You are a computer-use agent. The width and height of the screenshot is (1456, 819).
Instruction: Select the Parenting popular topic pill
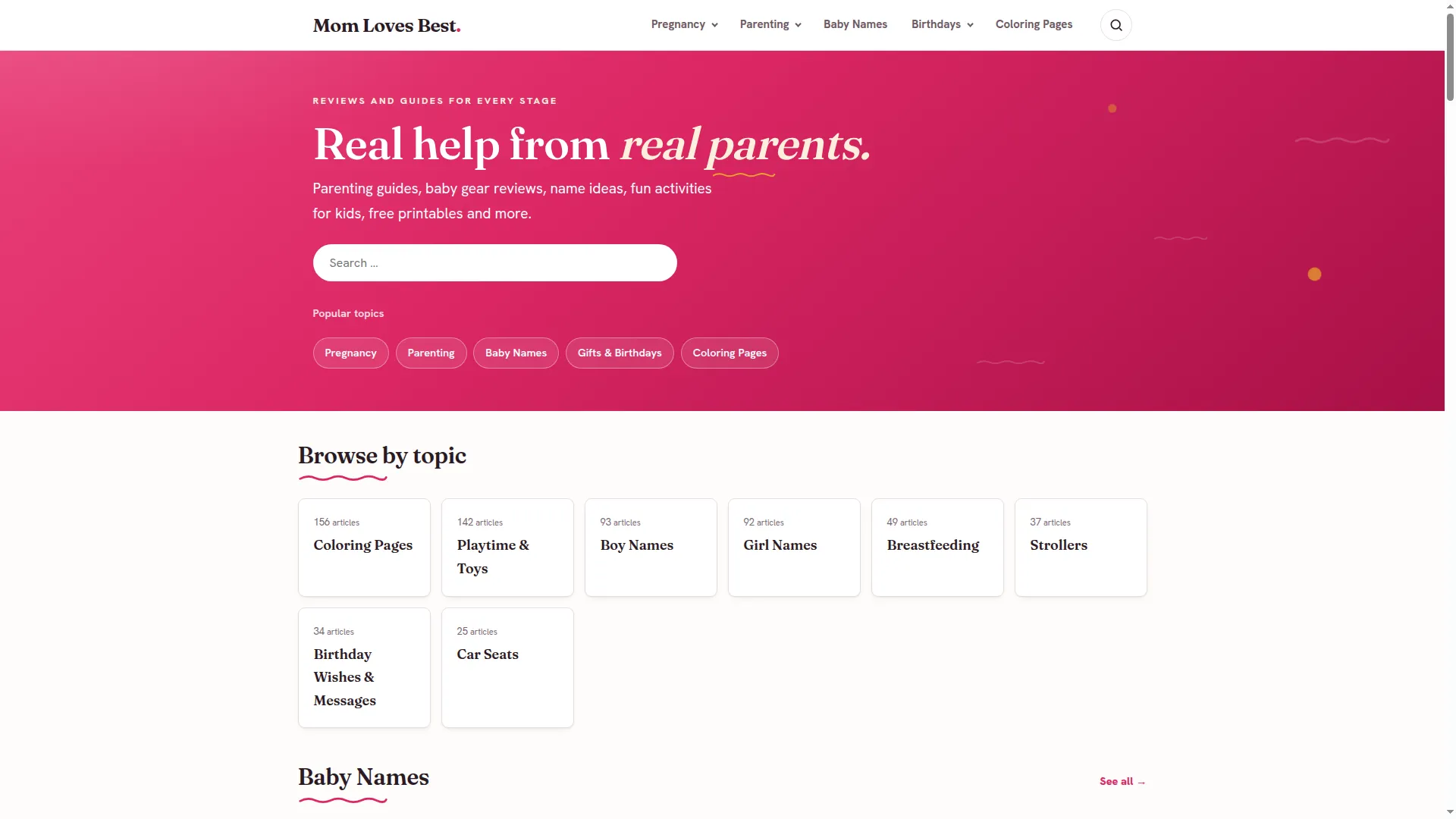click(431, 353)
